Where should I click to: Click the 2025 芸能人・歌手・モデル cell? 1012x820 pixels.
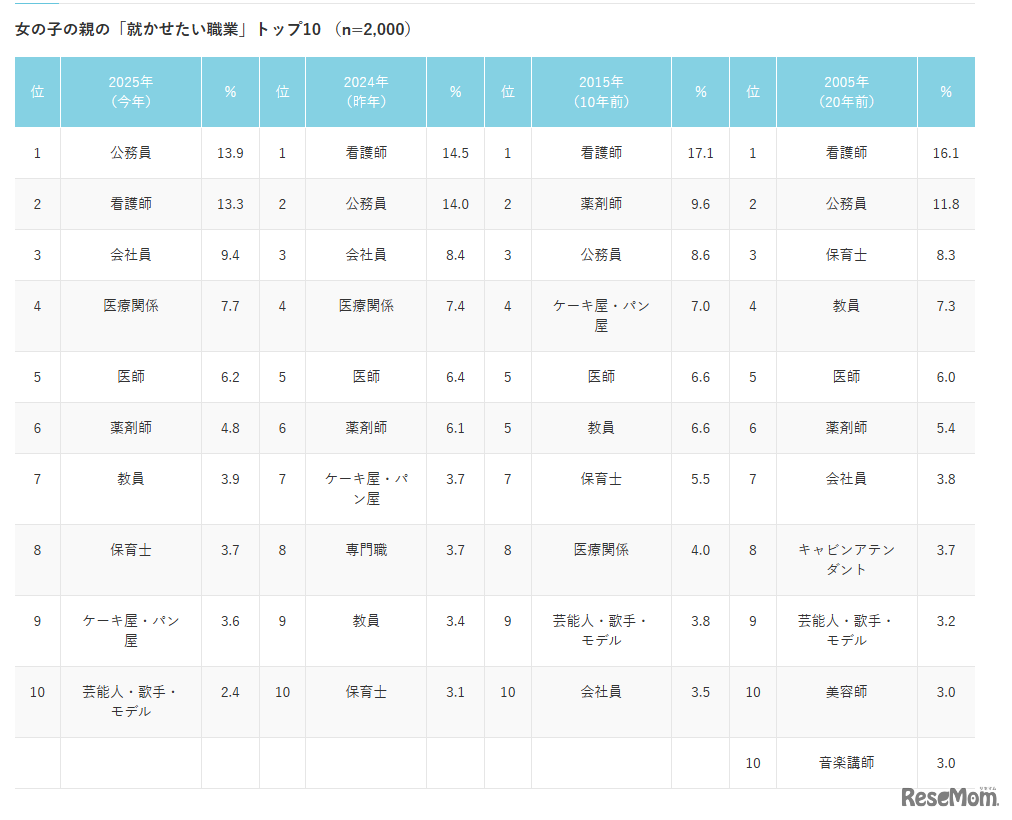tap(130, 701)
